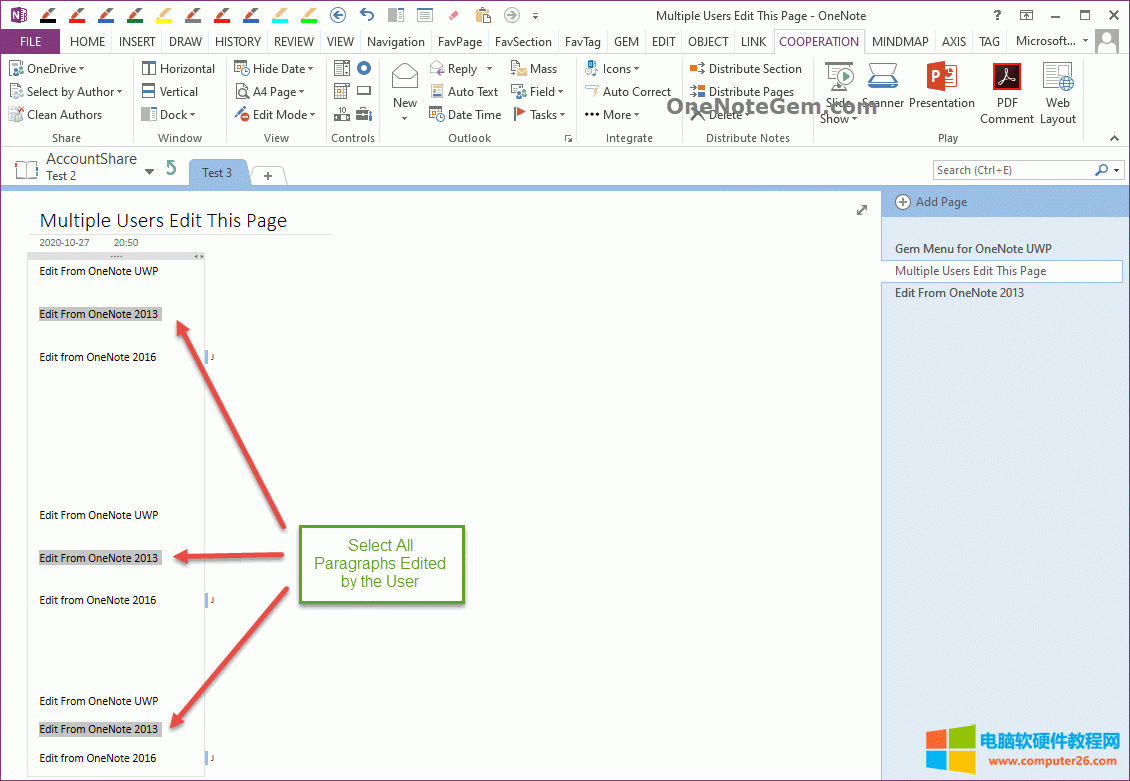The height and width of the screenshot is (781, 1130).
Task: Arrange windows with Vertical
Action: coord(169,92)
